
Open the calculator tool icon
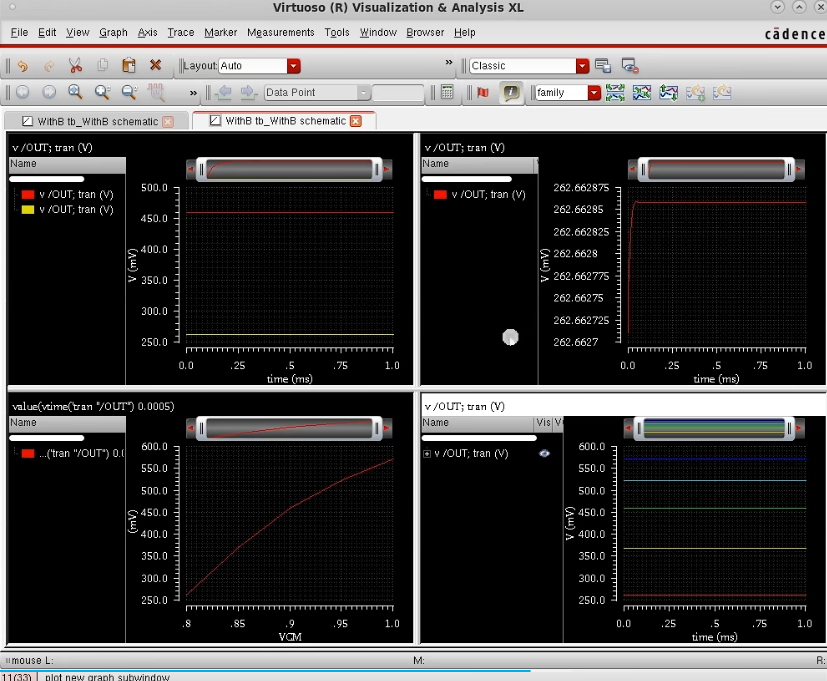pyautogui.click(x=447, y=93)
